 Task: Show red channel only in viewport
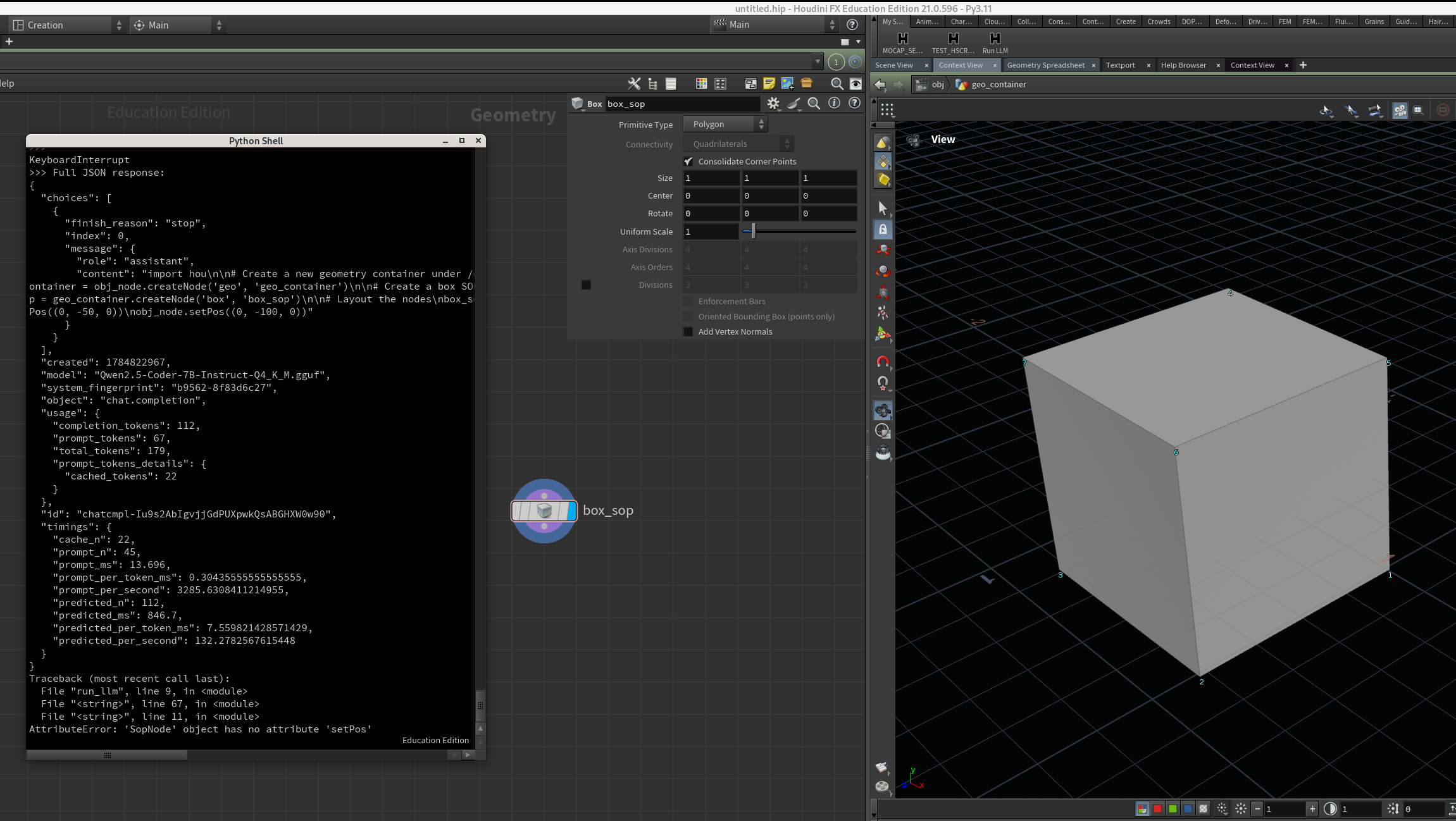tap(1157, 808)
